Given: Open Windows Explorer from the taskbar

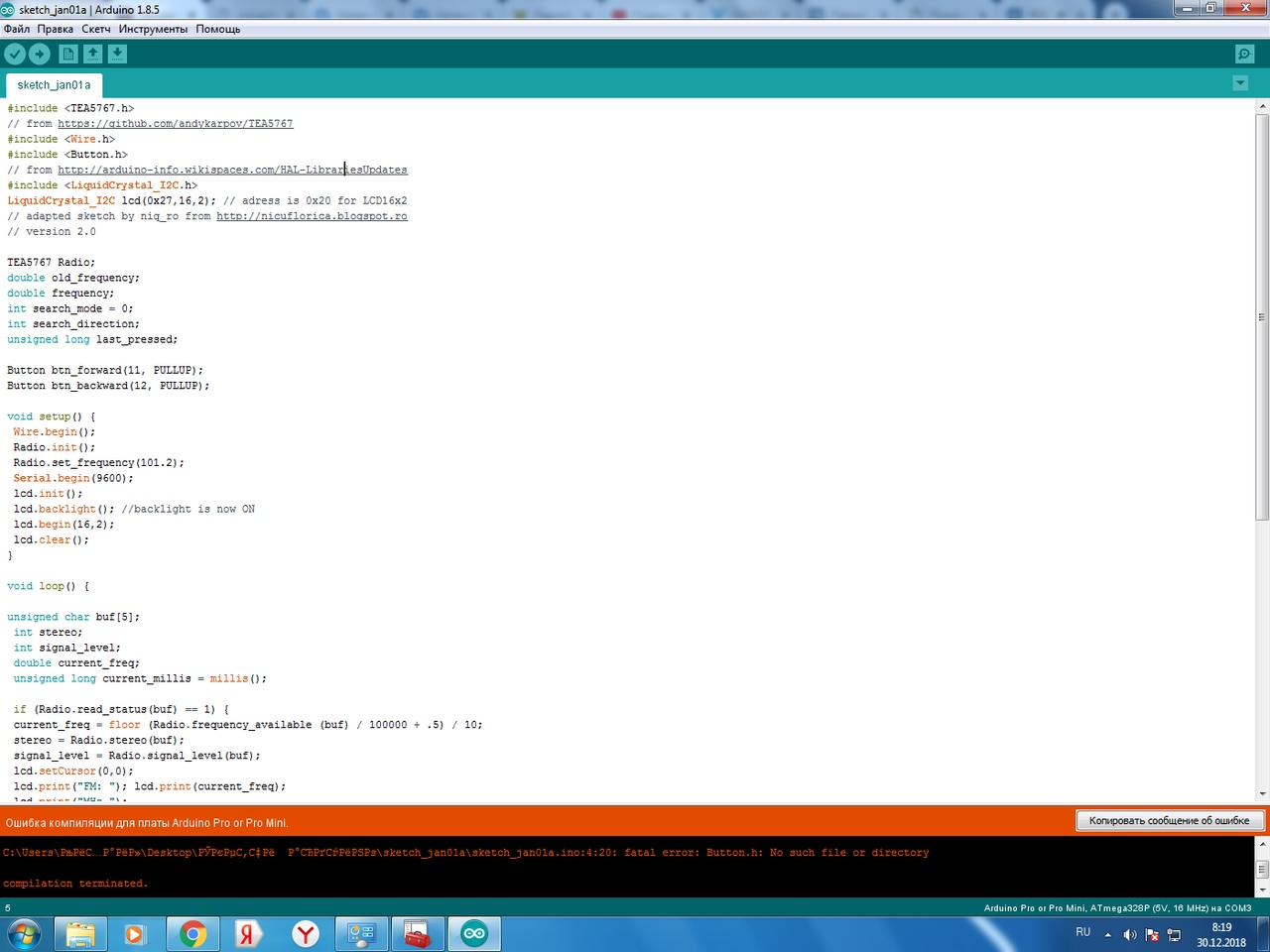Looking at the screenshot, I should click(x=80, y=934).
